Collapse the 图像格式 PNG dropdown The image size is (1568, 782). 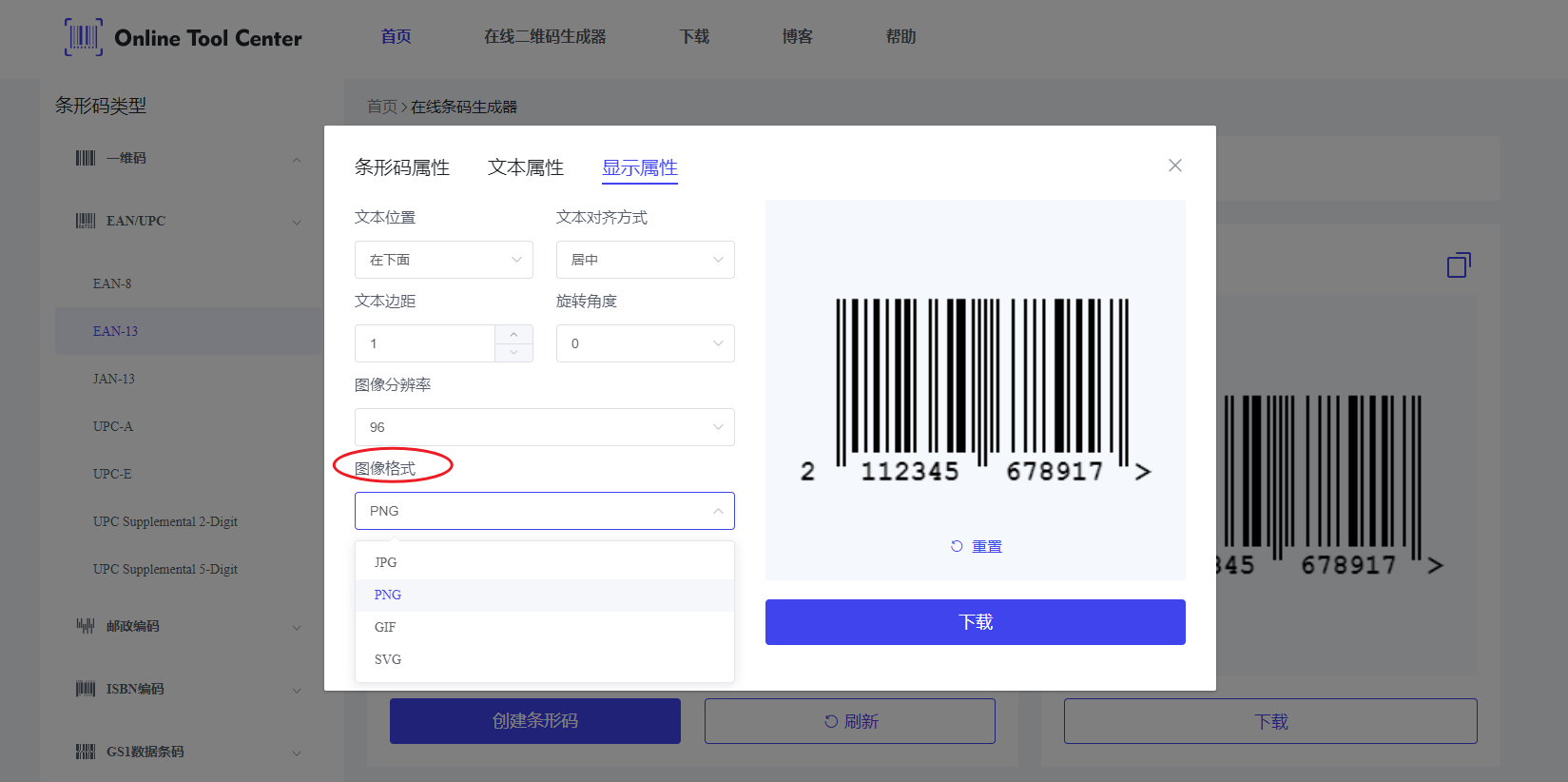click(x=545, y=511)
